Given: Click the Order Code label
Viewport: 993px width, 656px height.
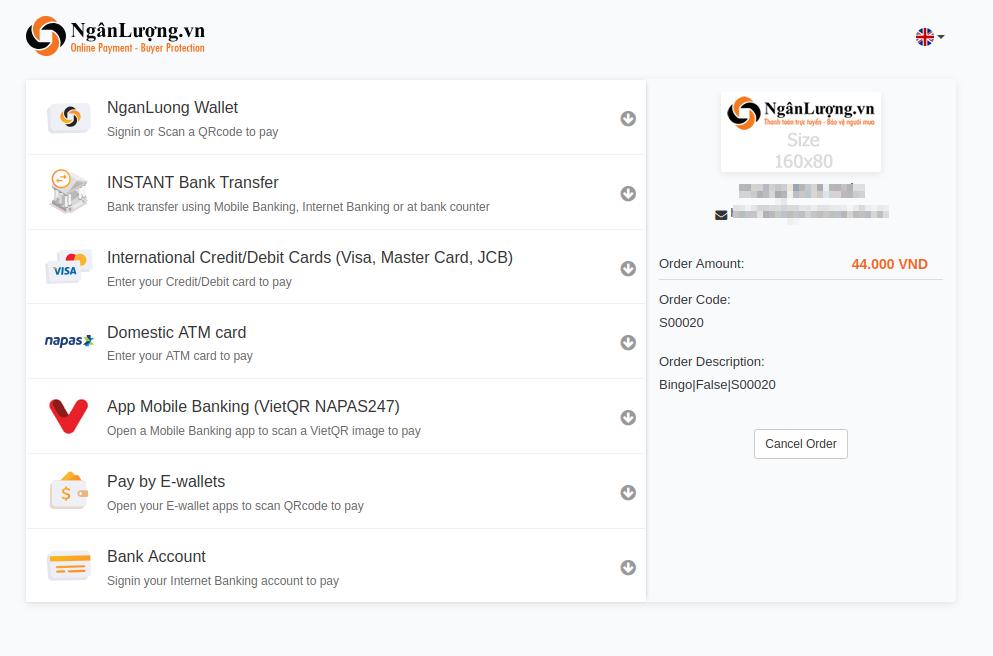Looking at the screenshot, I should 695,300.
